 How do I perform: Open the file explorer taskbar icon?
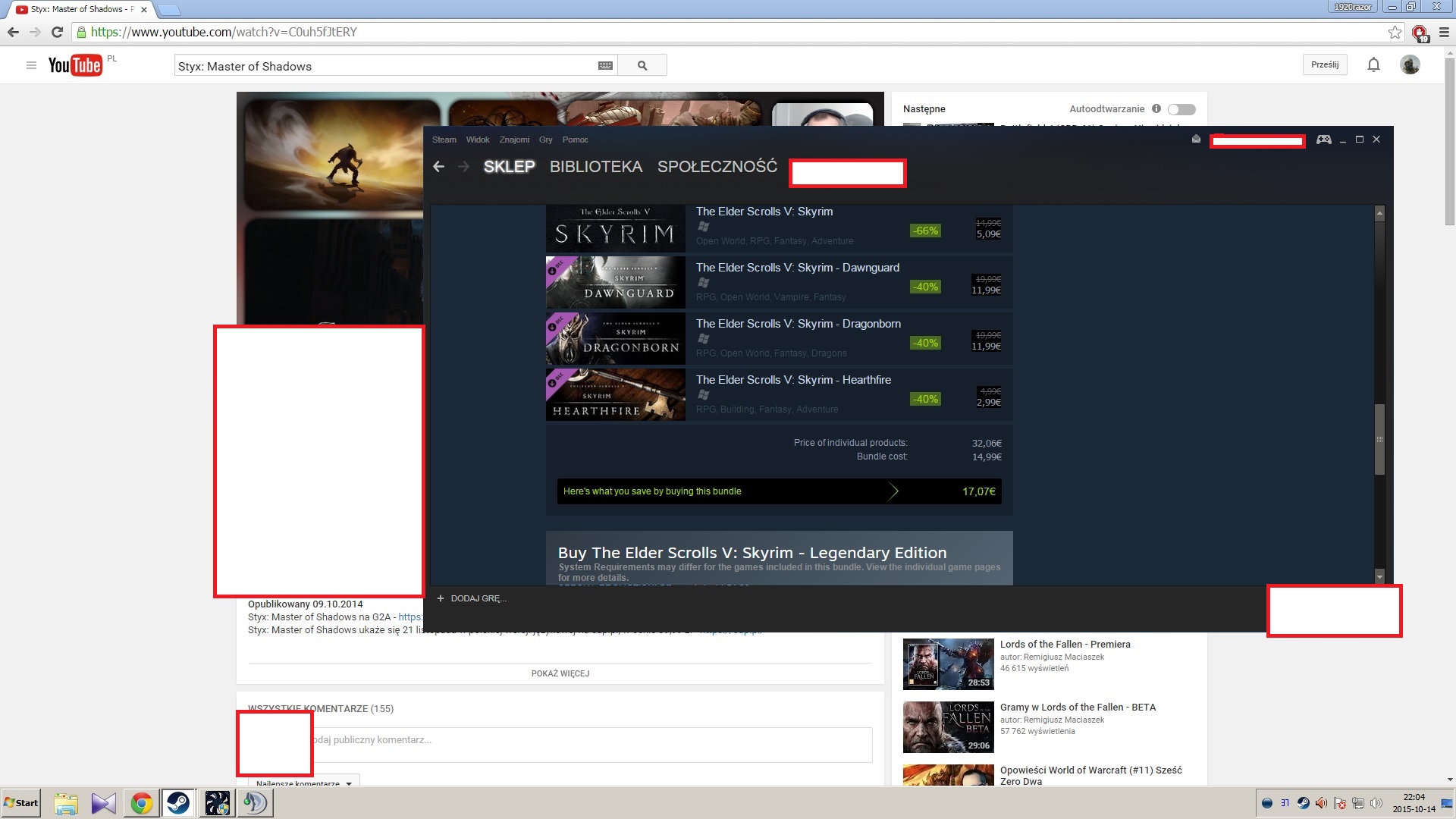coord(66,803)
